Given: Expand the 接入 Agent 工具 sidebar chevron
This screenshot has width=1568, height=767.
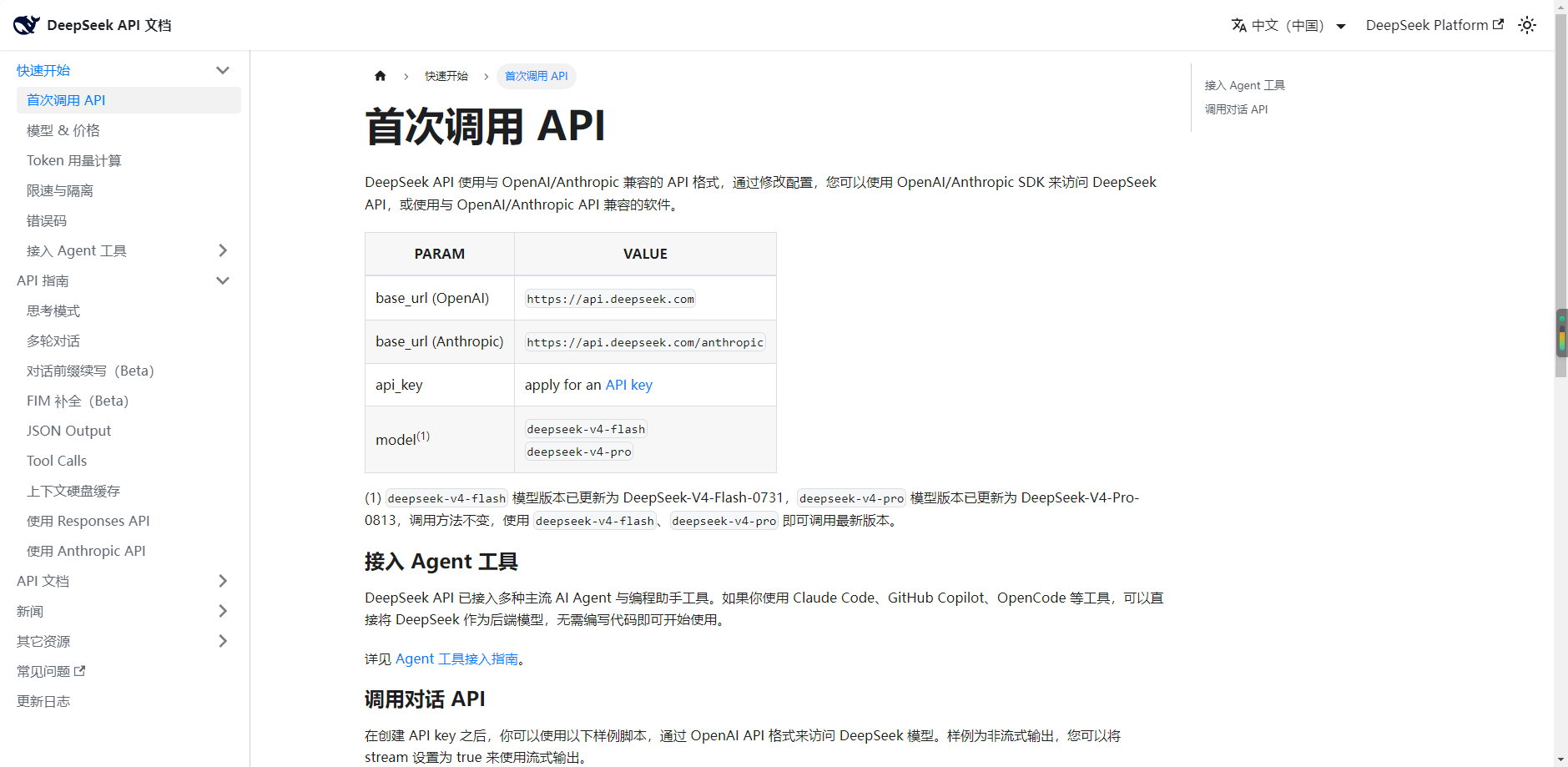Looking at the screenshot, I should click(x=223, y=250).
